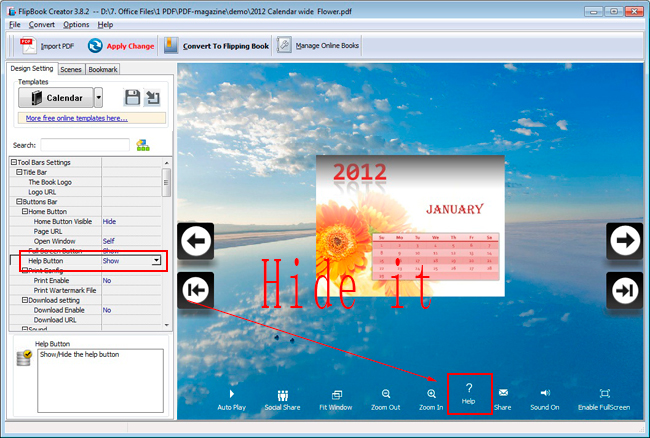This screenshot has height=438, width=650.
Task: Open the Help Button Show dropdown arrow
Action: [156, 261]
